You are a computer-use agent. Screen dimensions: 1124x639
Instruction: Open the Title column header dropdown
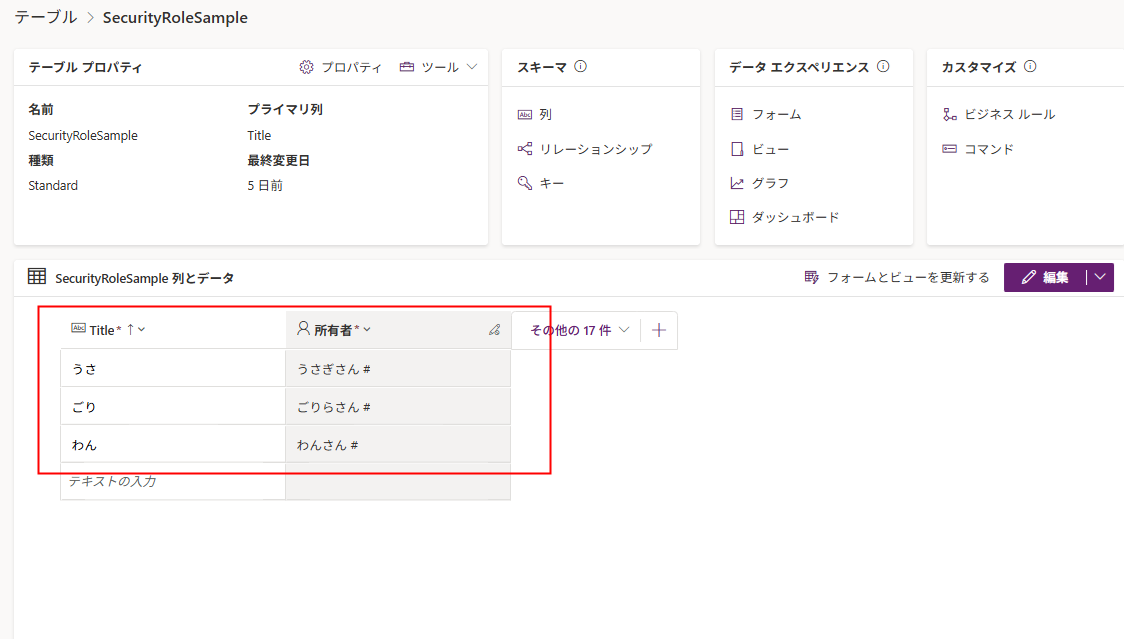(141, 330)
